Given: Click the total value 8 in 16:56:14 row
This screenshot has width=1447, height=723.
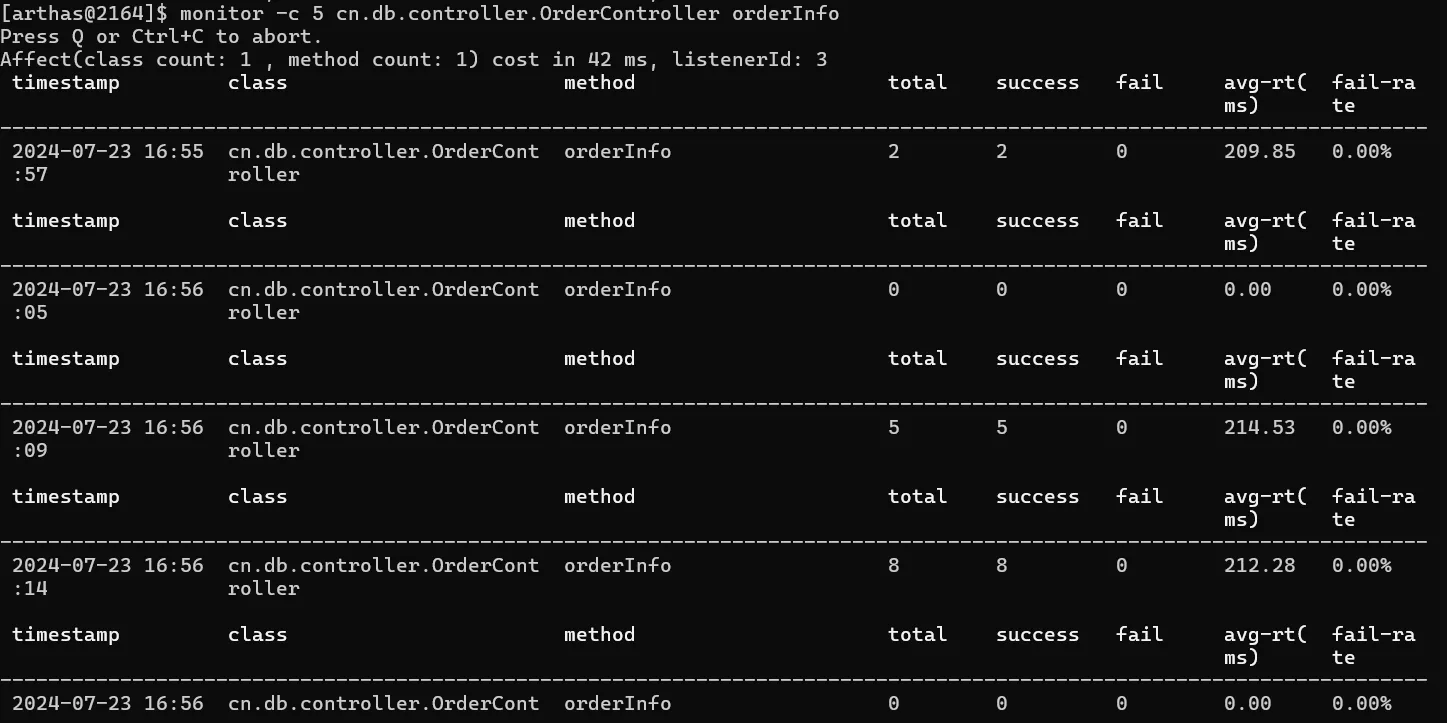Looking at the screenshot, I should (x=893, y=565).
